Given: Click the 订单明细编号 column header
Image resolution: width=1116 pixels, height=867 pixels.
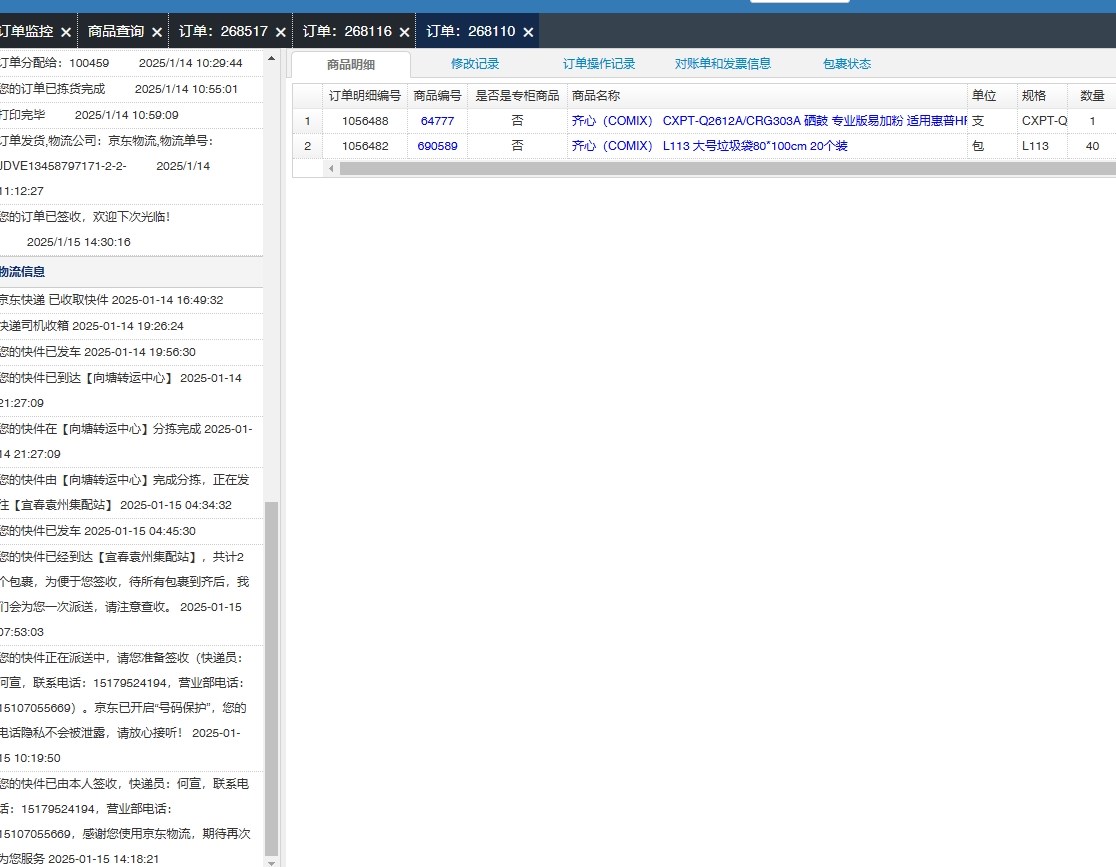Looking at the screenshot, I should tap(364, 95).
